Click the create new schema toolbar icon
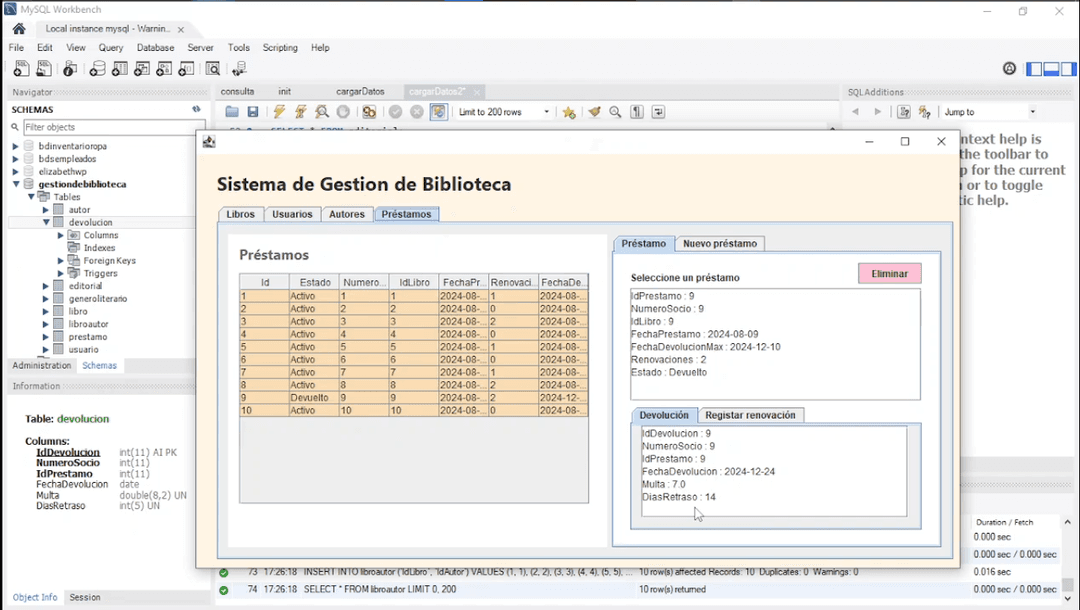Viewport: 1080px width, 610px height. coord(97,69)
